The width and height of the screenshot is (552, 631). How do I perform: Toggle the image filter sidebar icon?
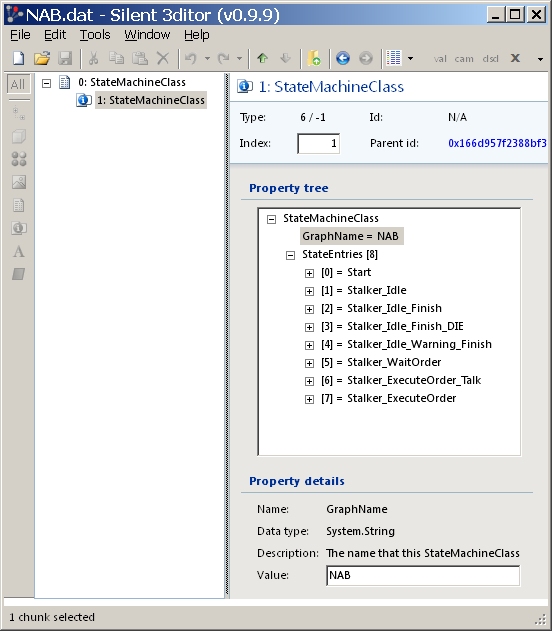click(x=19, y=182)
